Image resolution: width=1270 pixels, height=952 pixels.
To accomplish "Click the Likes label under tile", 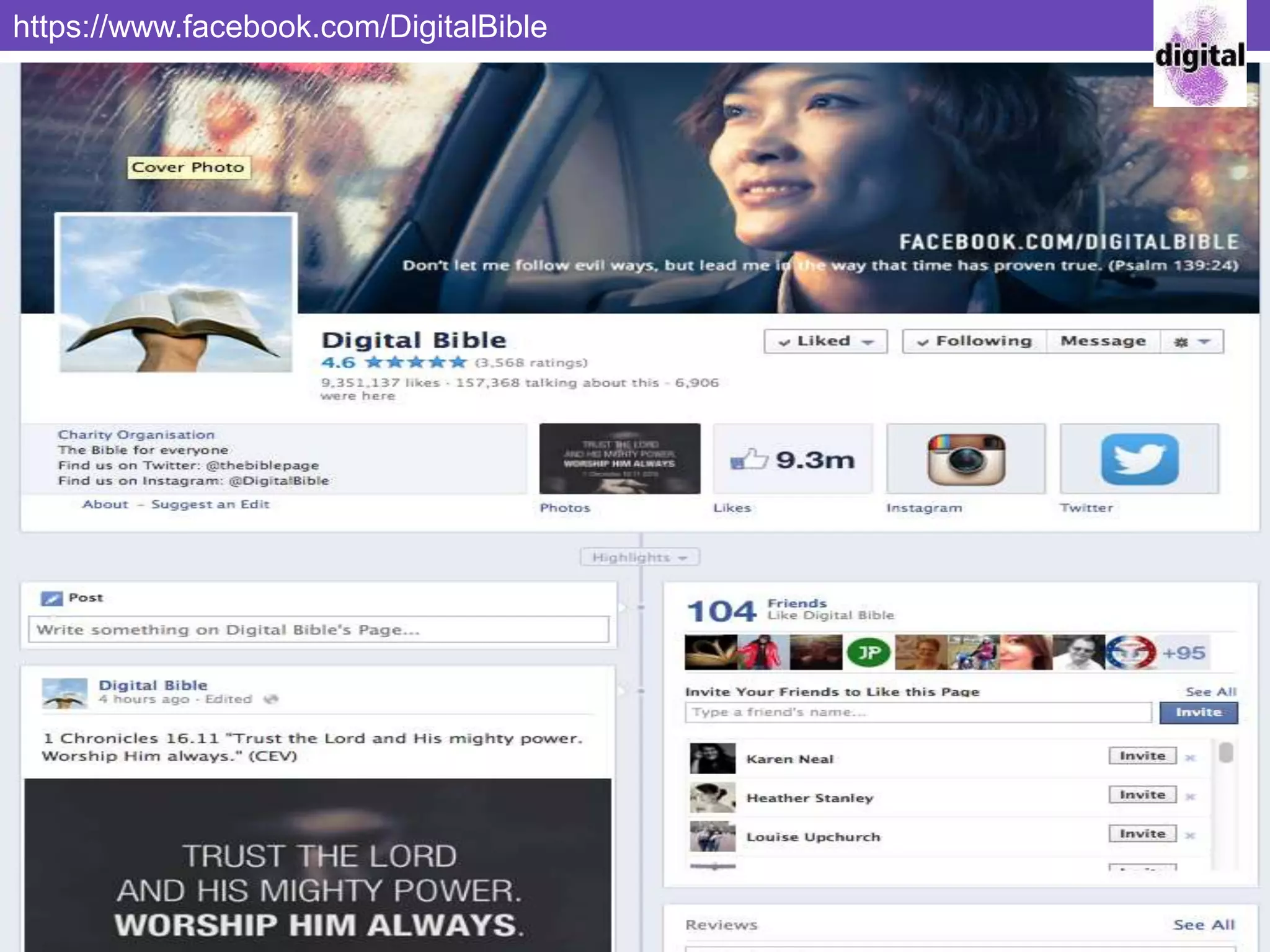I will point(732,508).
